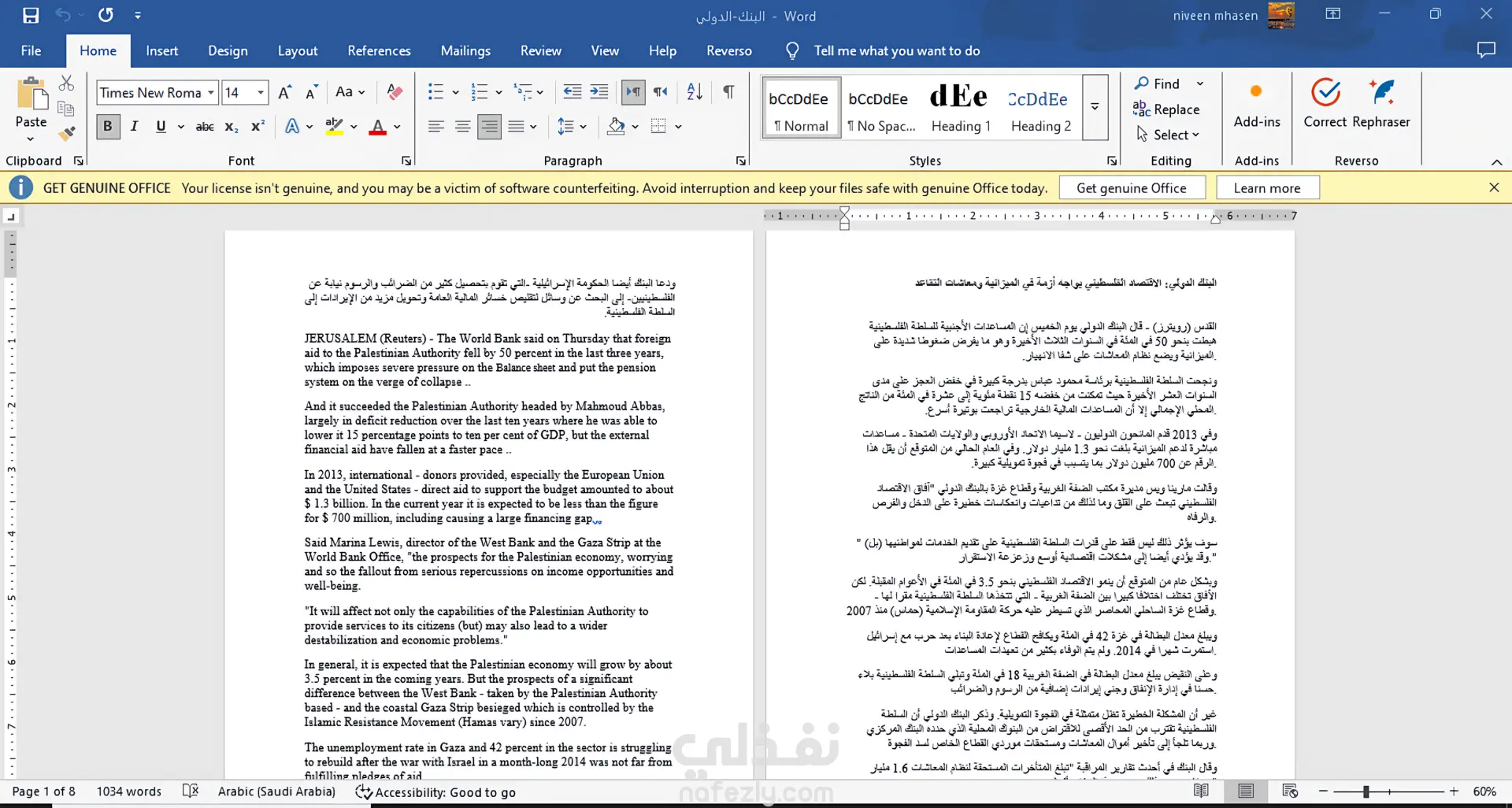Expand the bullets list dropdown arrow
Screen dimensions: 1512x808
pyautogui.click(x=455, y=92)
